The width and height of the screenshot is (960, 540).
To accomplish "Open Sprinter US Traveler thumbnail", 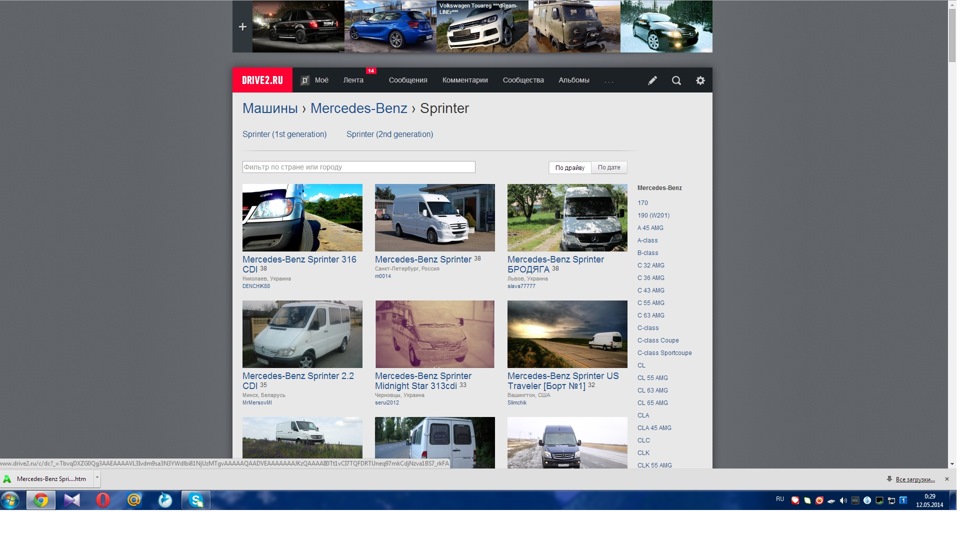I will point(567,334).
